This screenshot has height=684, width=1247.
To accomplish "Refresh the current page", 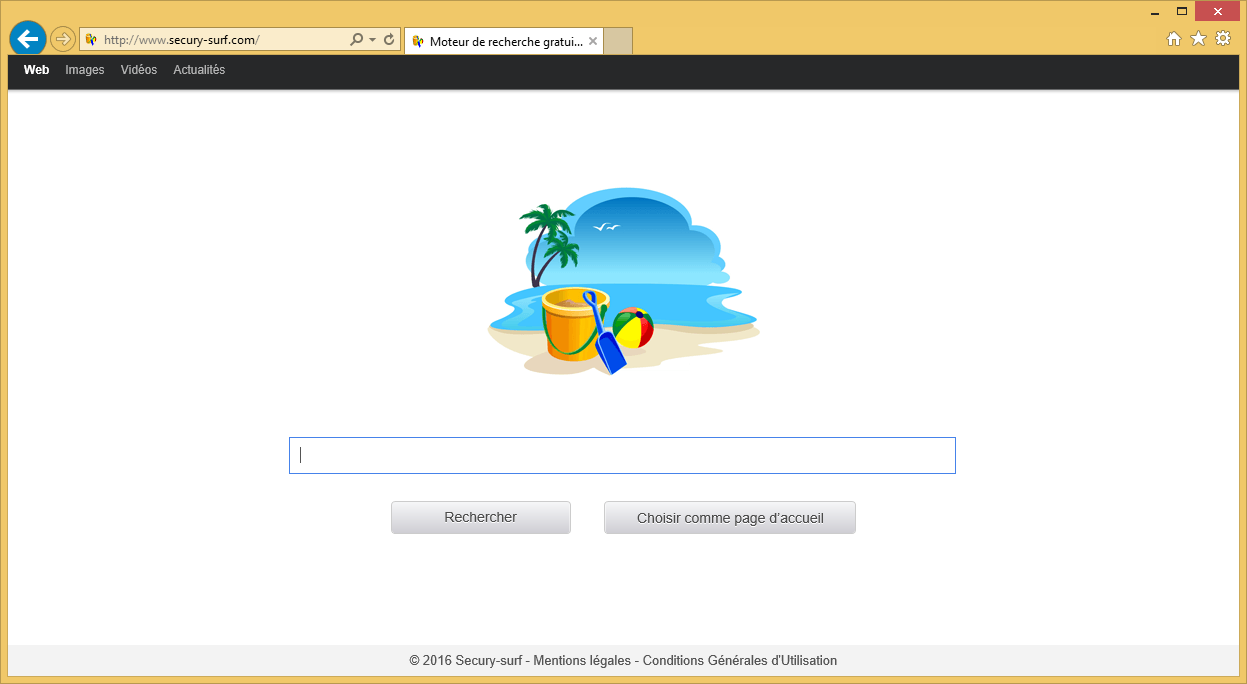I will tap(389, 38).
